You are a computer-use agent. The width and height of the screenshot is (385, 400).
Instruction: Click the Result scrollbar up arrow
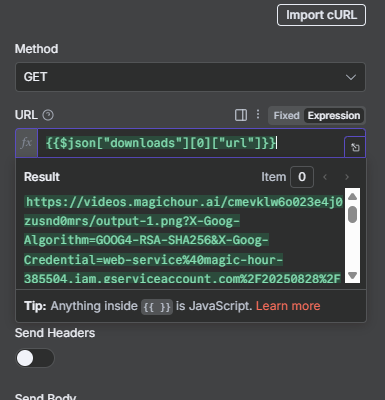click(352, 196)
